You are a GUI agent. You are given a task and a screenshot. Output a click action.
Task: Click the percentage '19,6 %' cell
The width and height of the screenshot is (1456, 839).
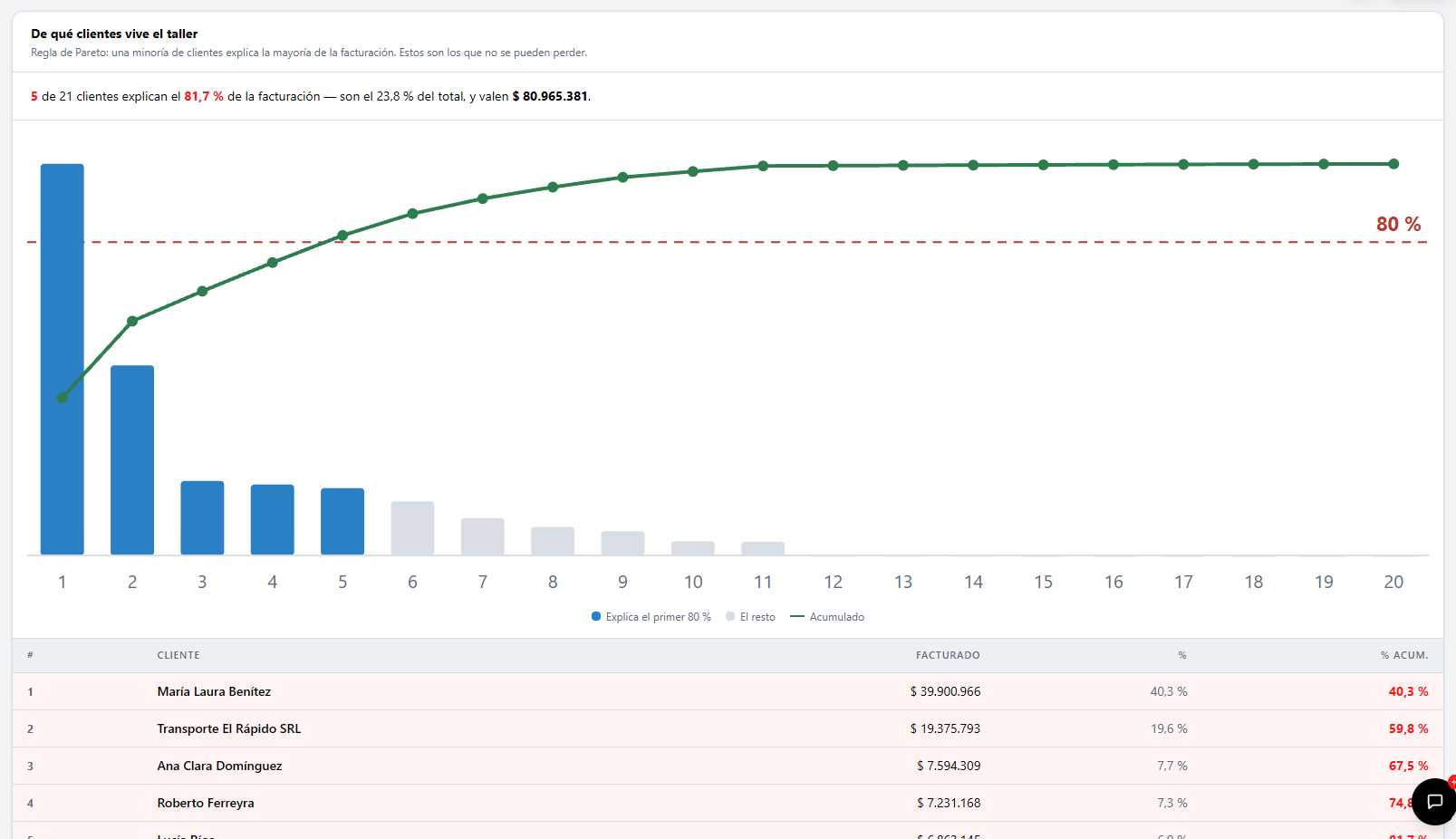(1169, 728)
